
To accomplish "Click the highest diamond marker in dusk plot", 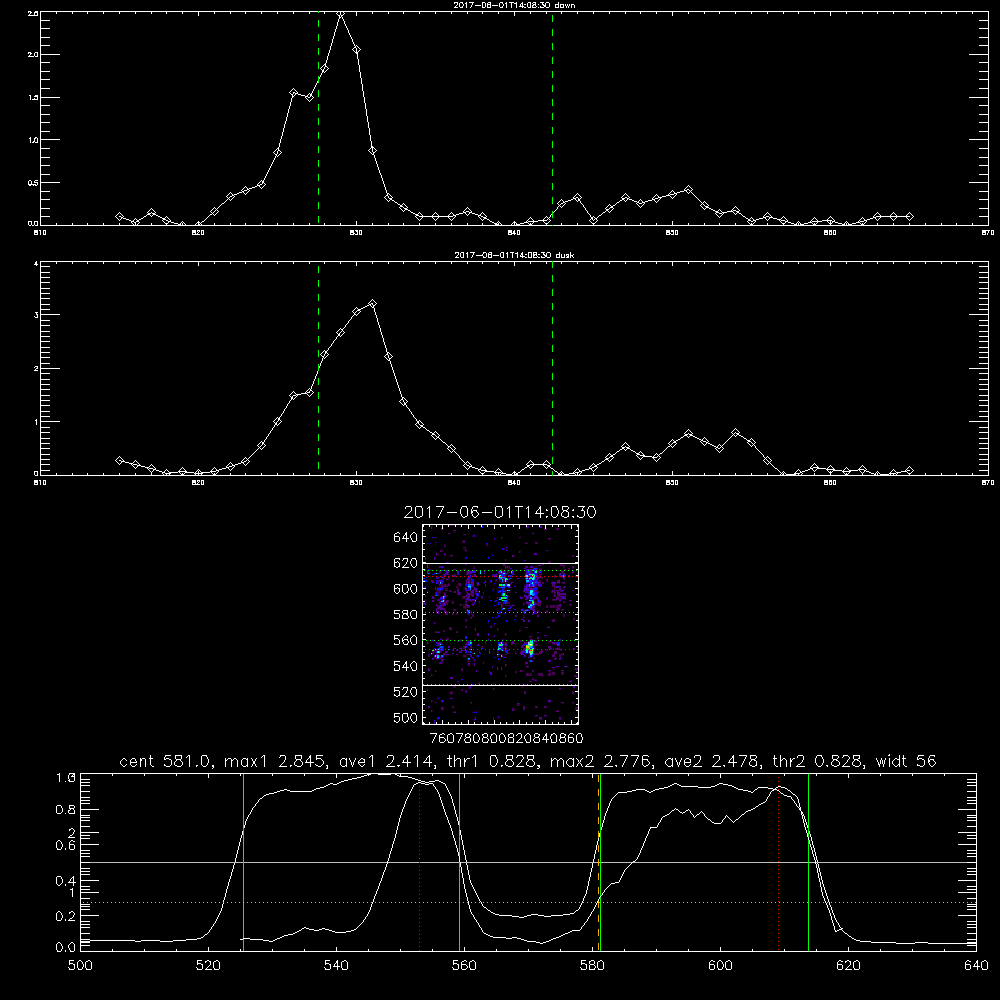I will [x=372, y=304].
